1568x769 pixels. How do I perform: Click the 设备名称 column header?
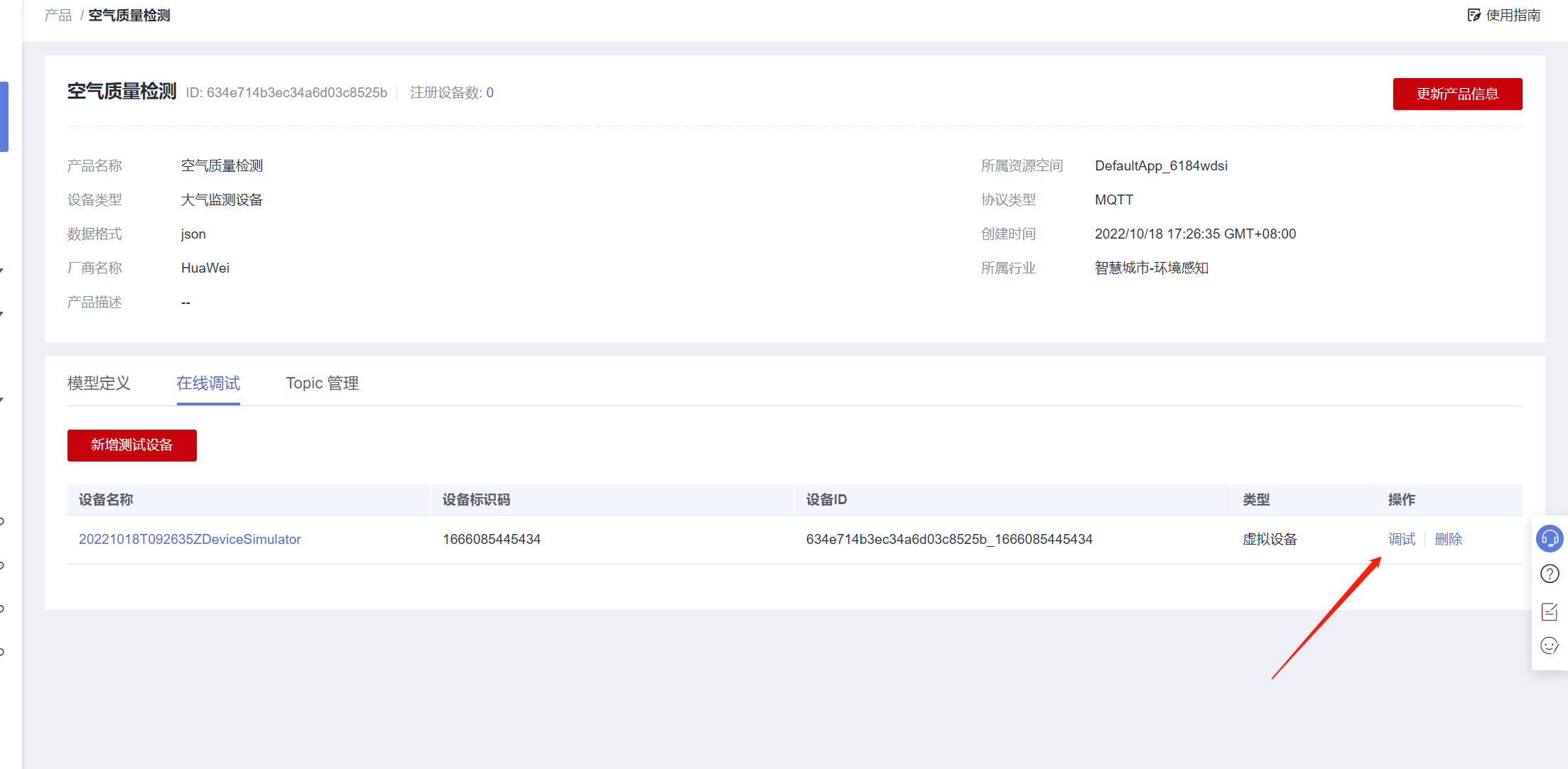(x=106, y=500)
